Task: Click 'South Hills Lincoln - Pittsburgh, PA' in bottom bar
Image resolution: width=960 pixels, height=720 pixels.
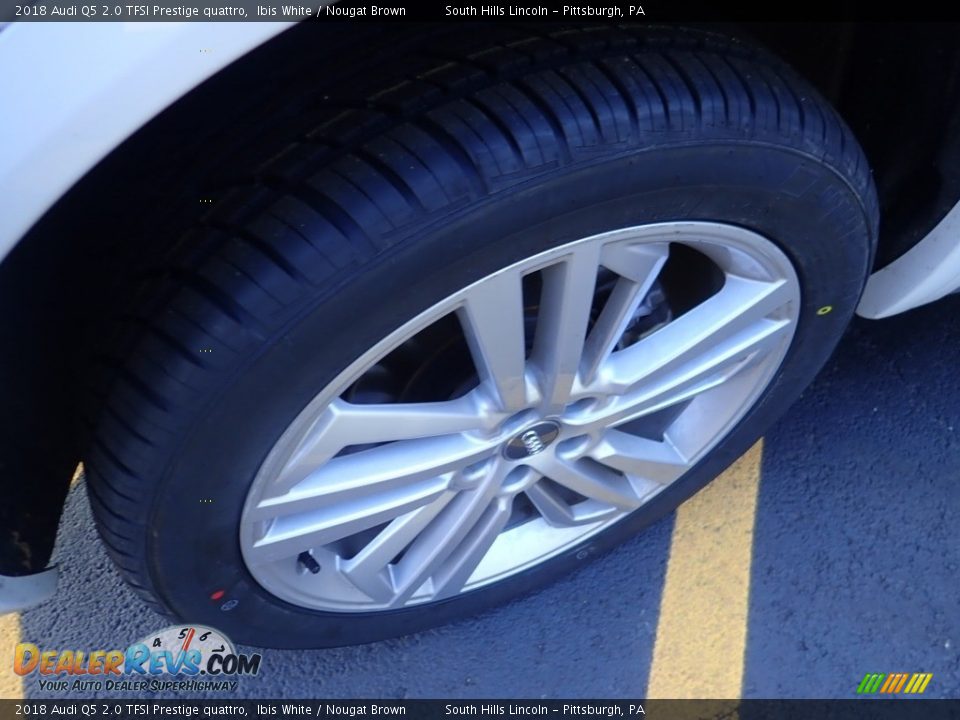Action: (544, 710)
